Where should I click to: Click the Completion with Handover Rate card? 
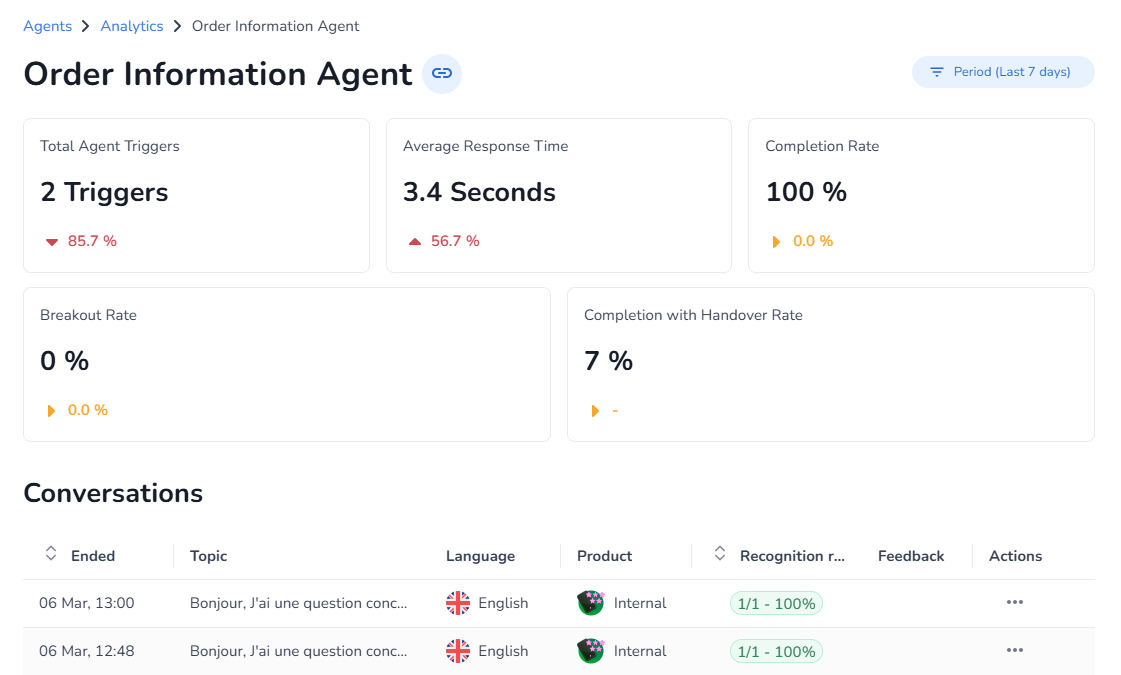pos(830,364)
